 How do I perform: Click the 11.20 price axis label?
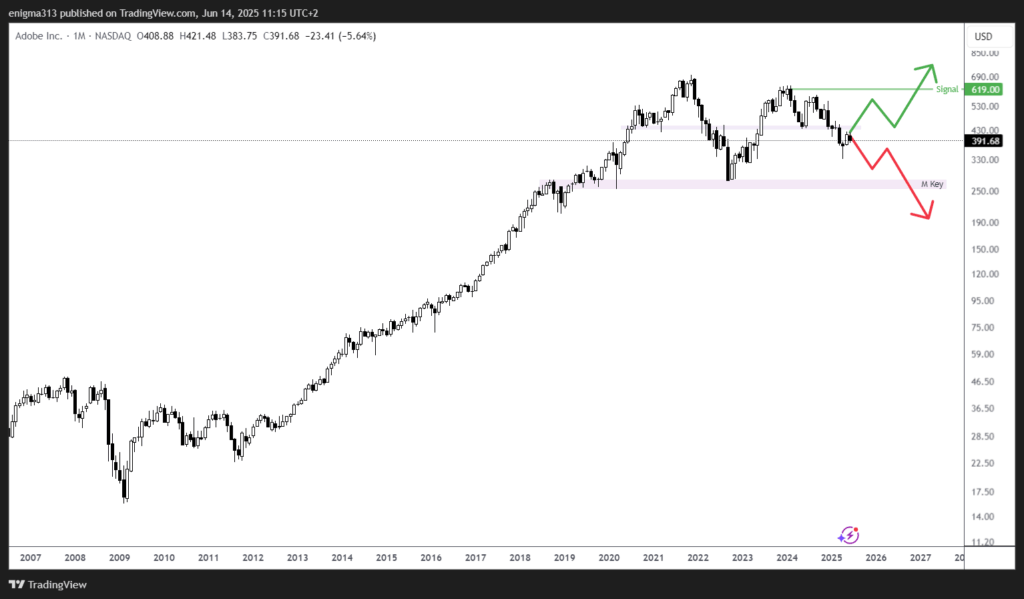[x=983, y=542]
